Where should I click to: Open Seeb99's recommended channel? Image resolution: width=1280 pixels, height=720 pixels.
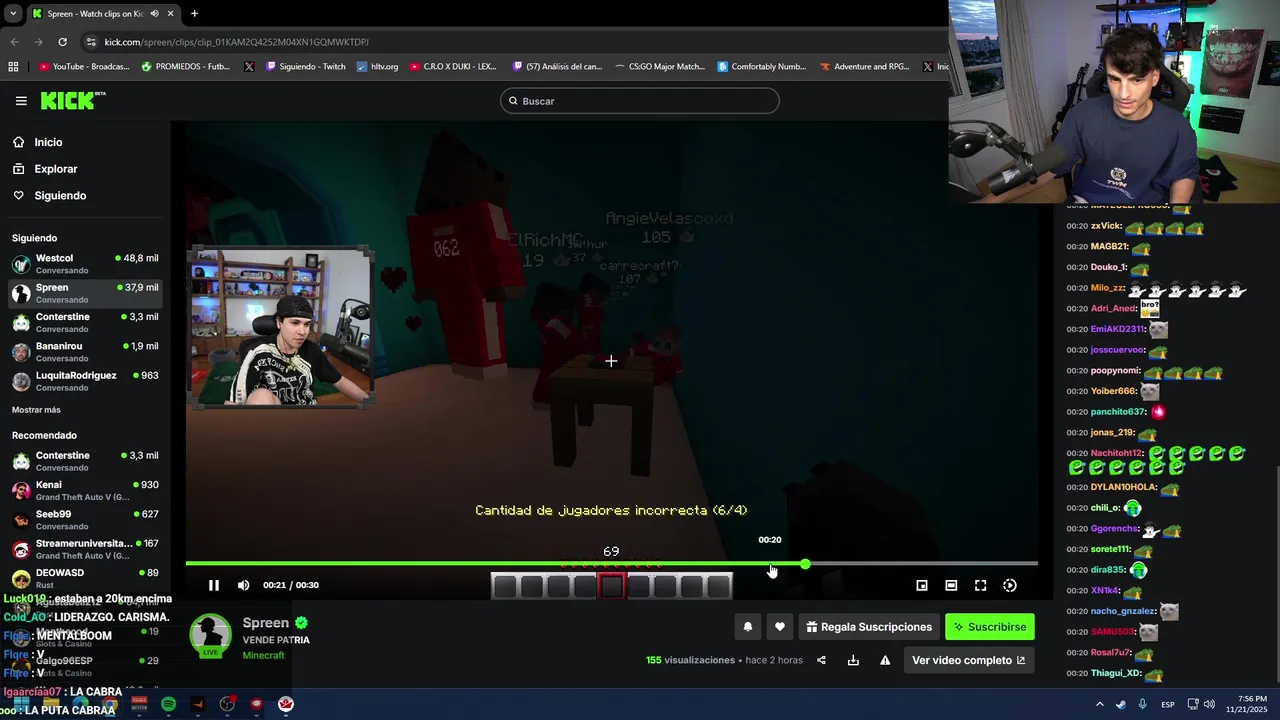point(86,520)
